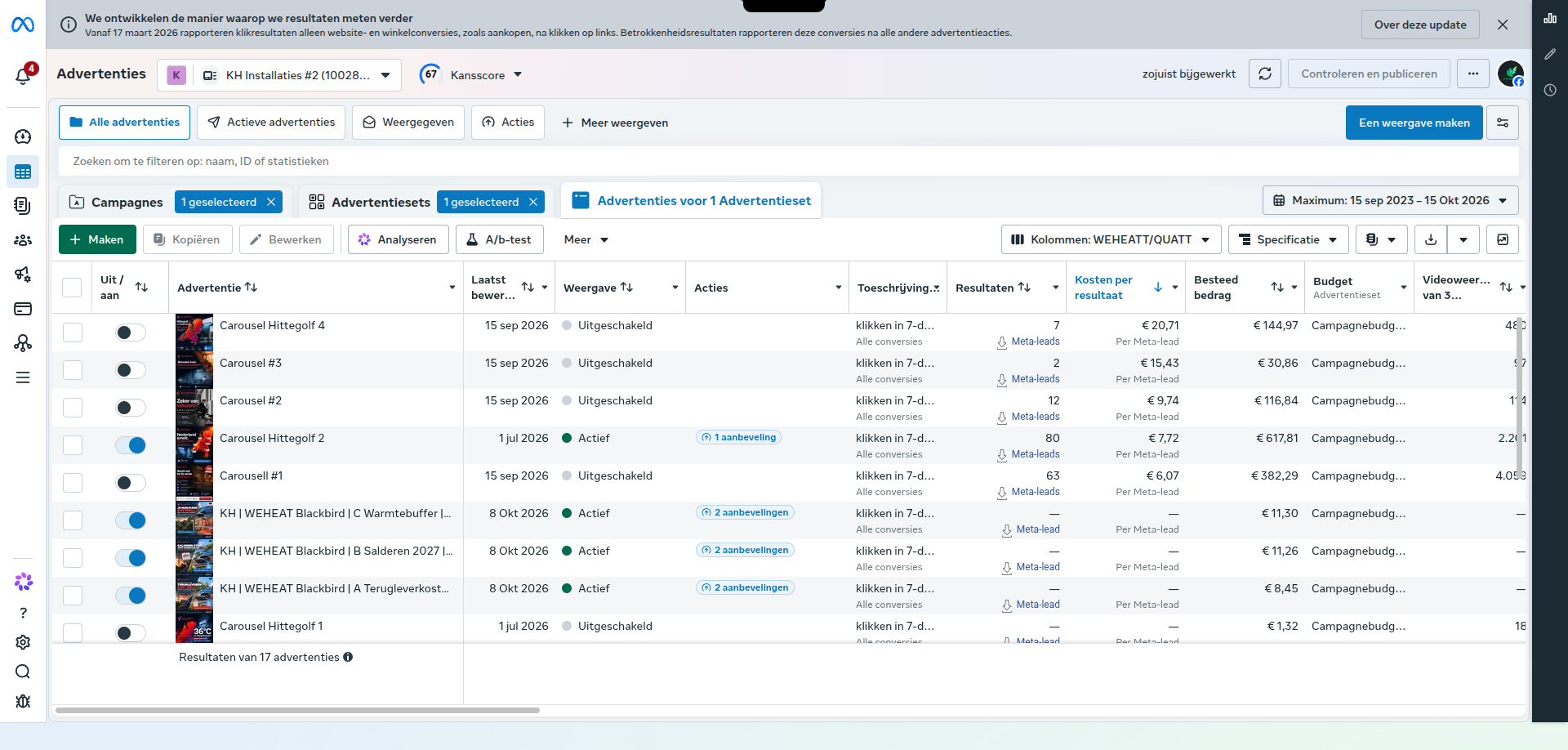This screenshot has height=750, width=1568.
Task: Toggle the Carousel #3 ad switch
Action: click(x=131, y=370)
